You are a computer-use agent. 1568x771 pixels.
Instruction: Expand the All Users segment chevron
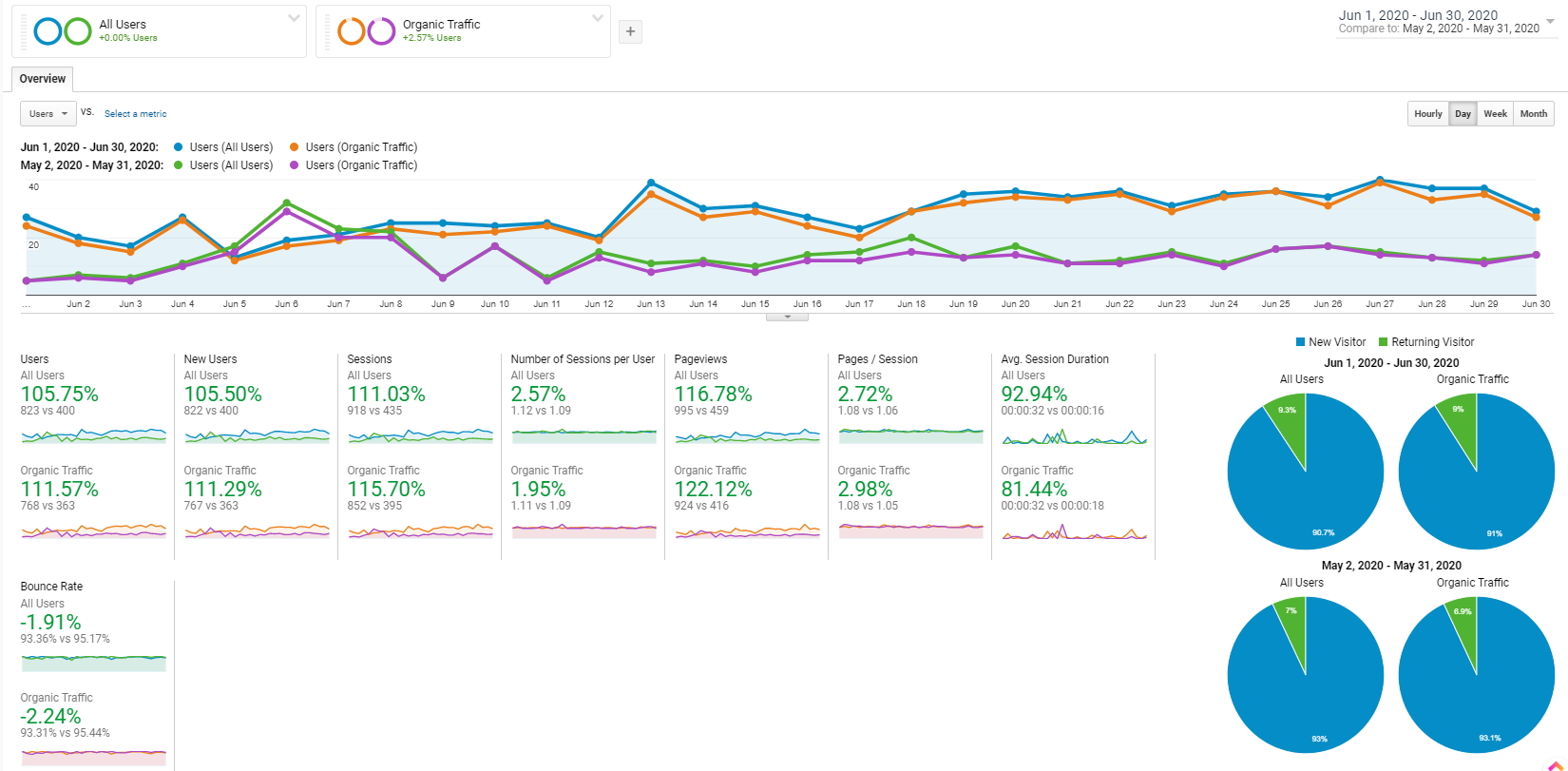coord(294,18)
